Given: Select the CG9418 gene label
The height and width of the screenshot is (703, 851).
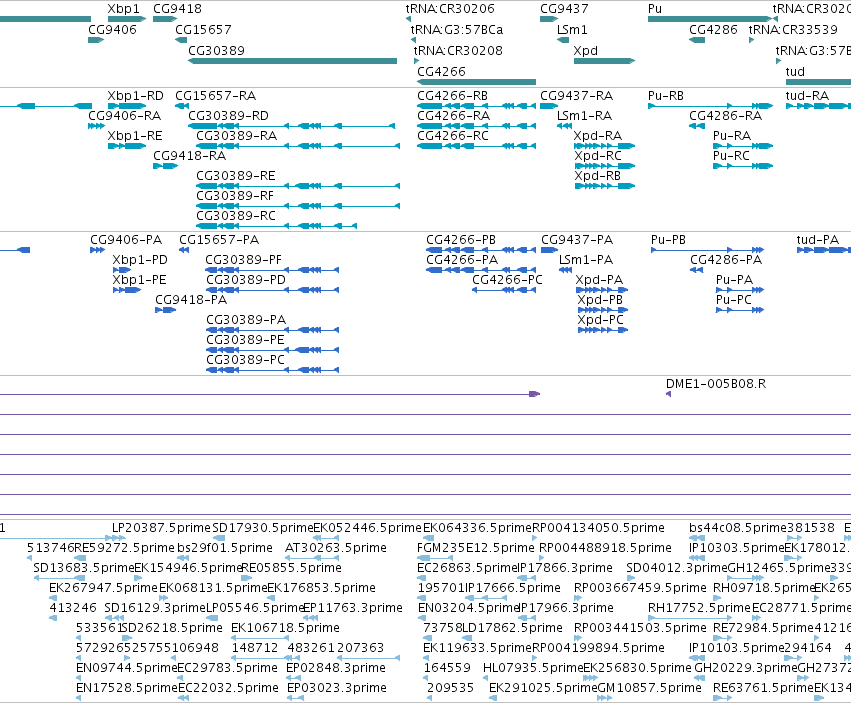Looking at the screenshot, I should (x=177, y=9).
